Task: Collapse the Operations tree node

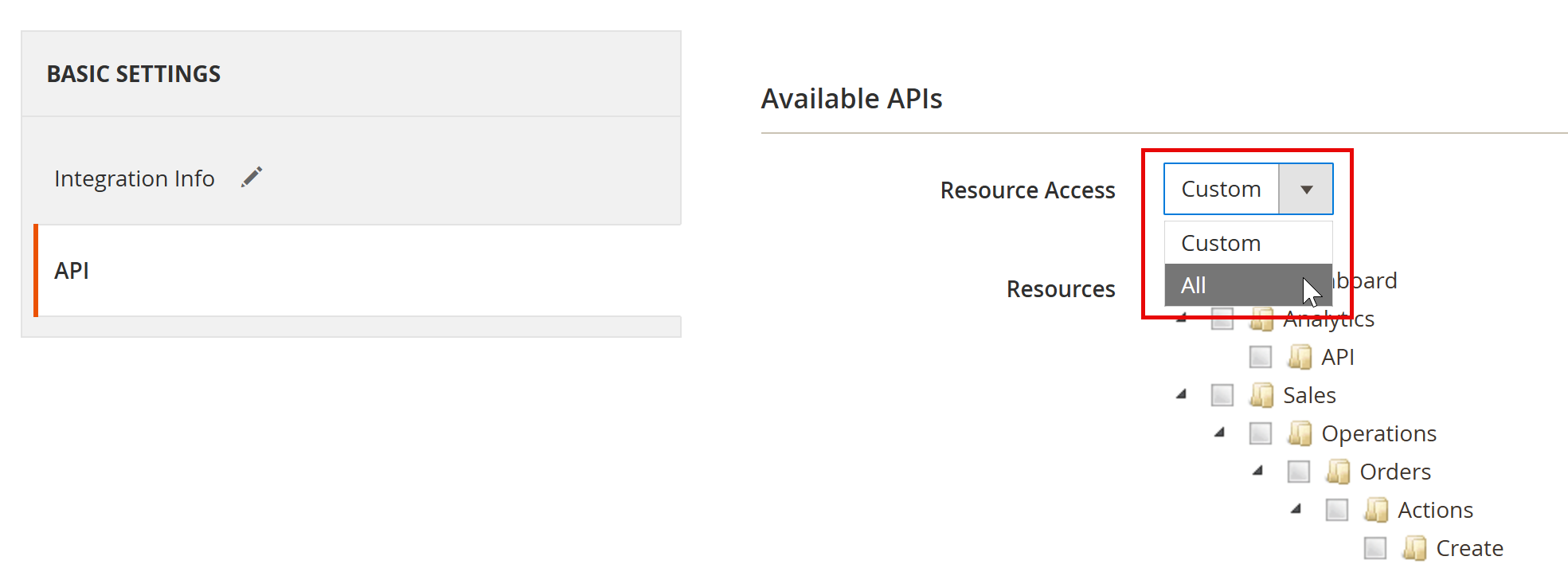Action: 1220,433
